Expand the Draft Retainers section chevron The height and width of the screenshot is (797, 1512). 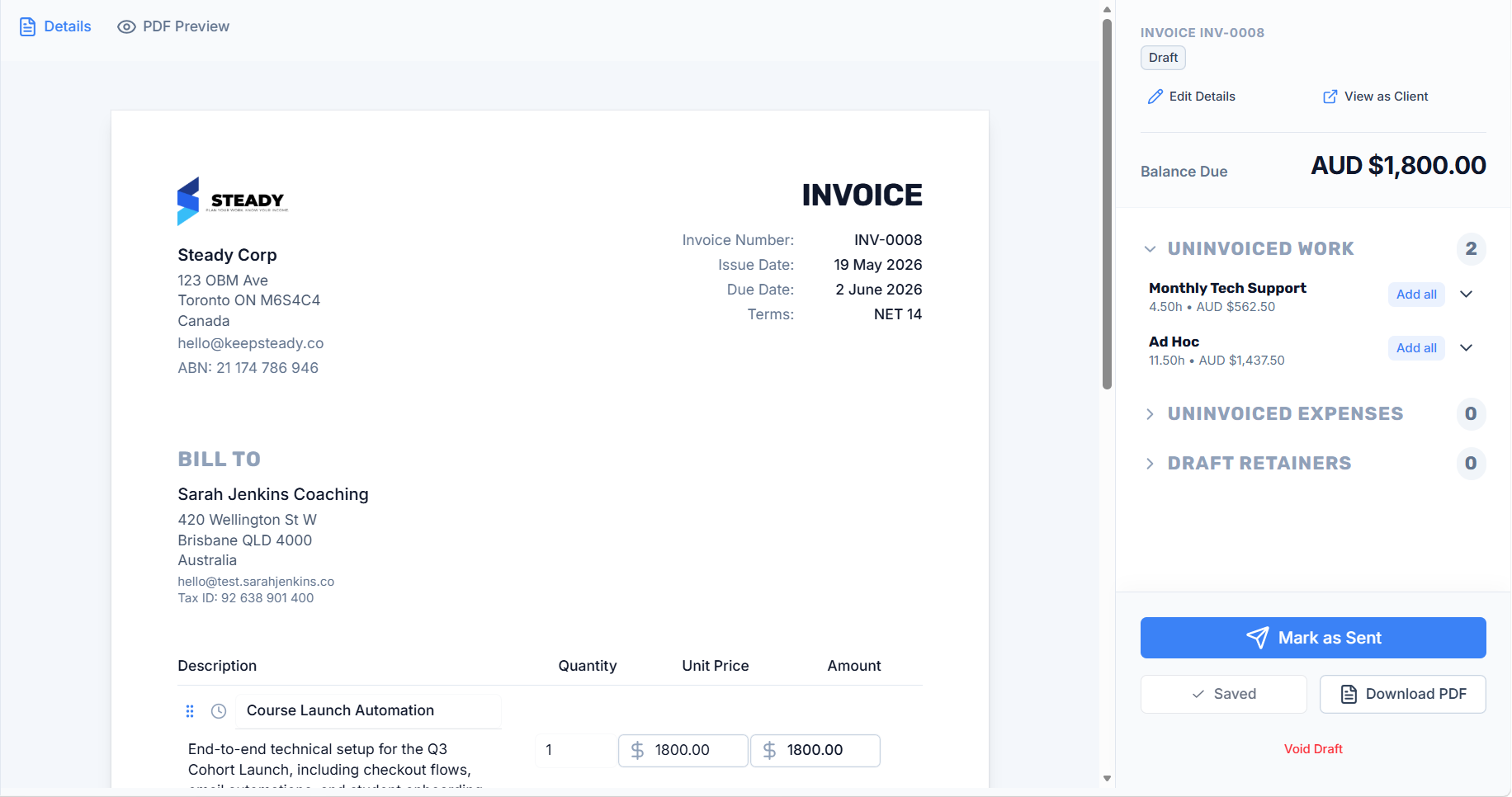tap(1150, 463)
